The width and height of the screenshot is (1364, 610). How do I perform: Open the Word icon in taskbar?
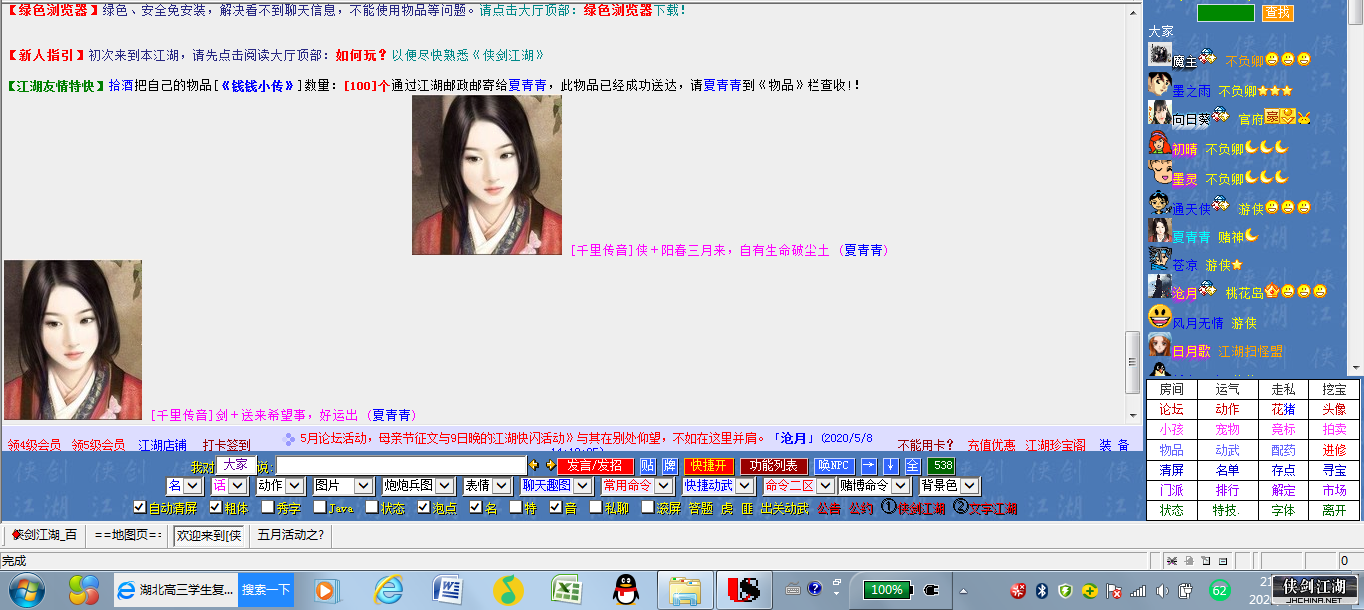[446, 590]
